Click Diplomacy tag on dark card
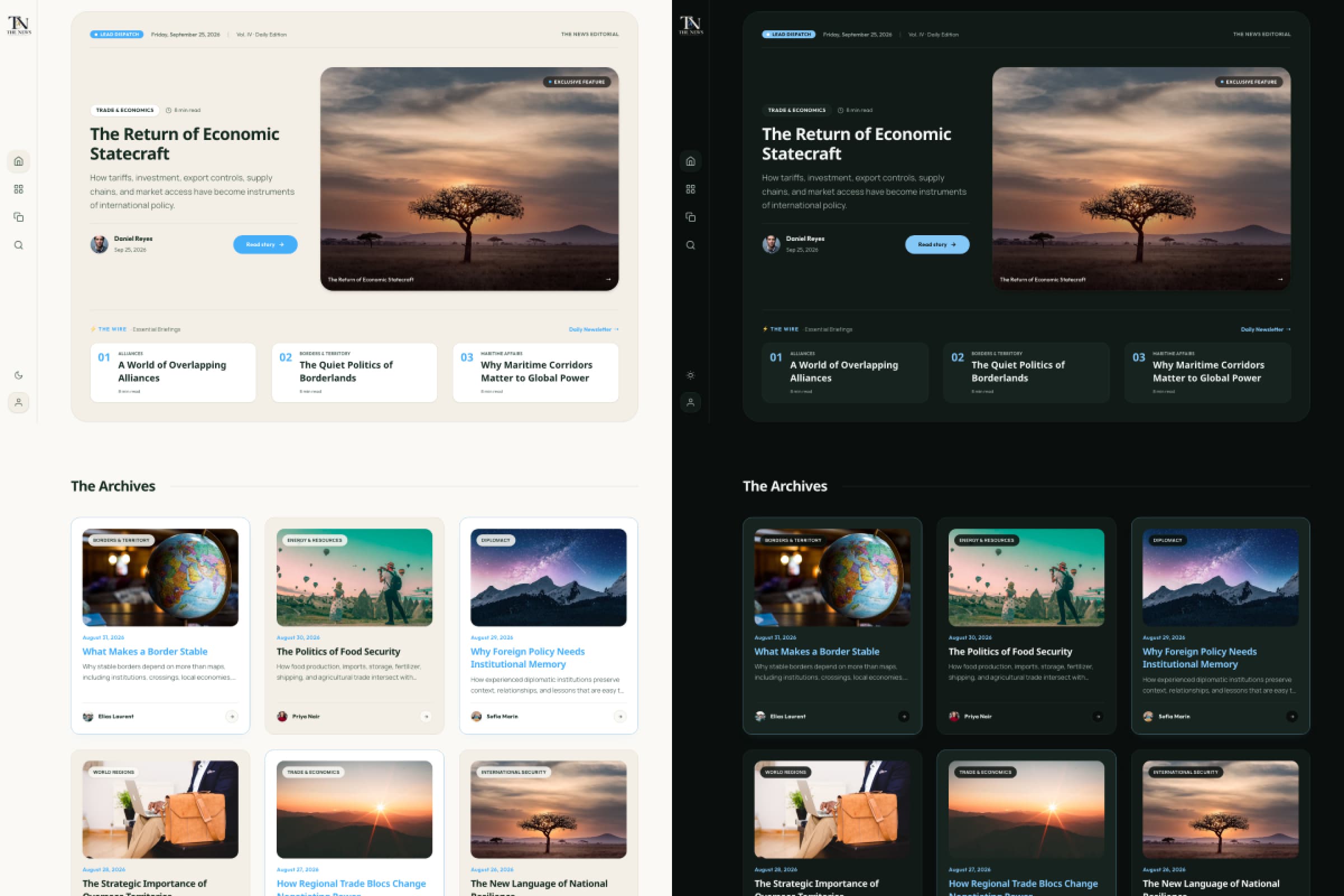 coord(1167,540)
